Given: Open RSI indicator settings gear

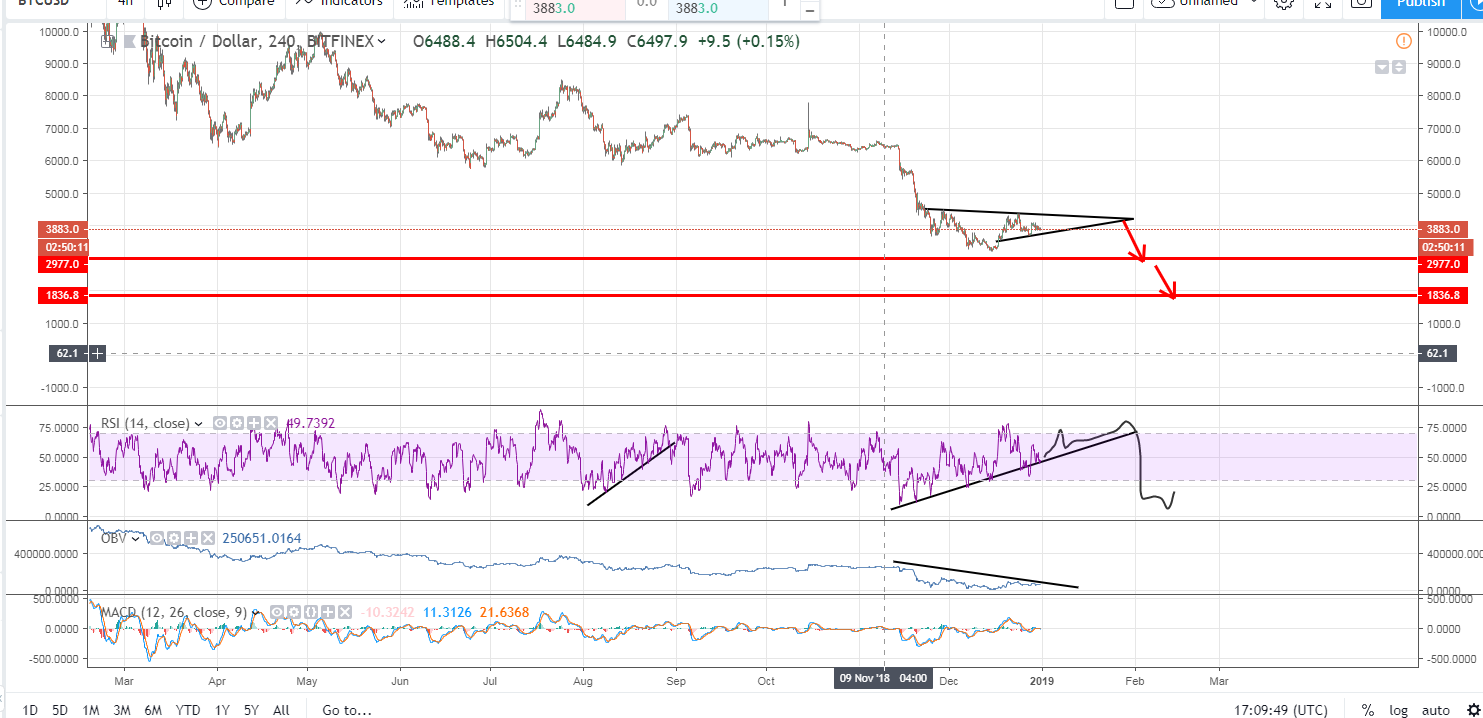Looking at the screenshot, I should coord(237,423).
